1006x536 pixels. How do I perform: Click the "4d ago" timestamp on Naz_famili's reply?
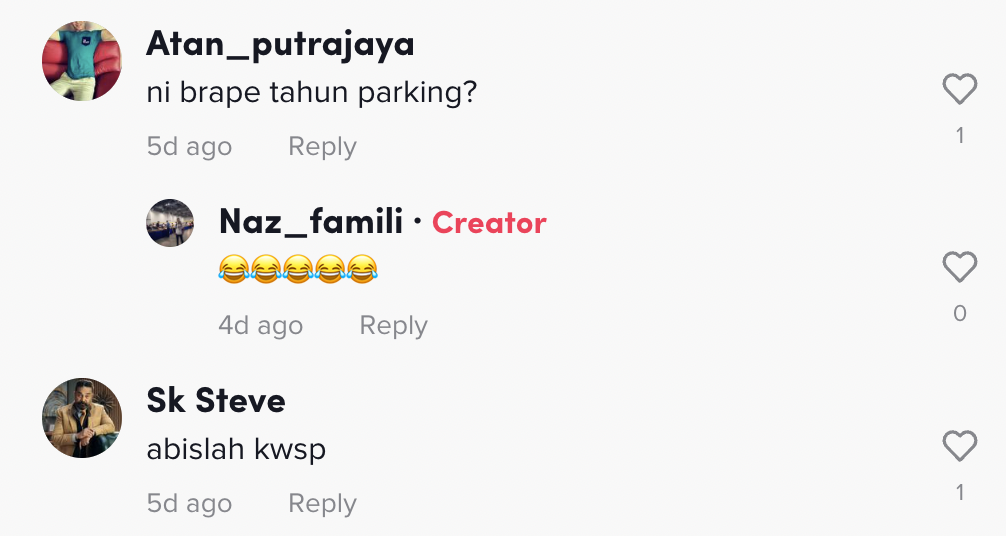pyautogui.click(x=260, y=325)
